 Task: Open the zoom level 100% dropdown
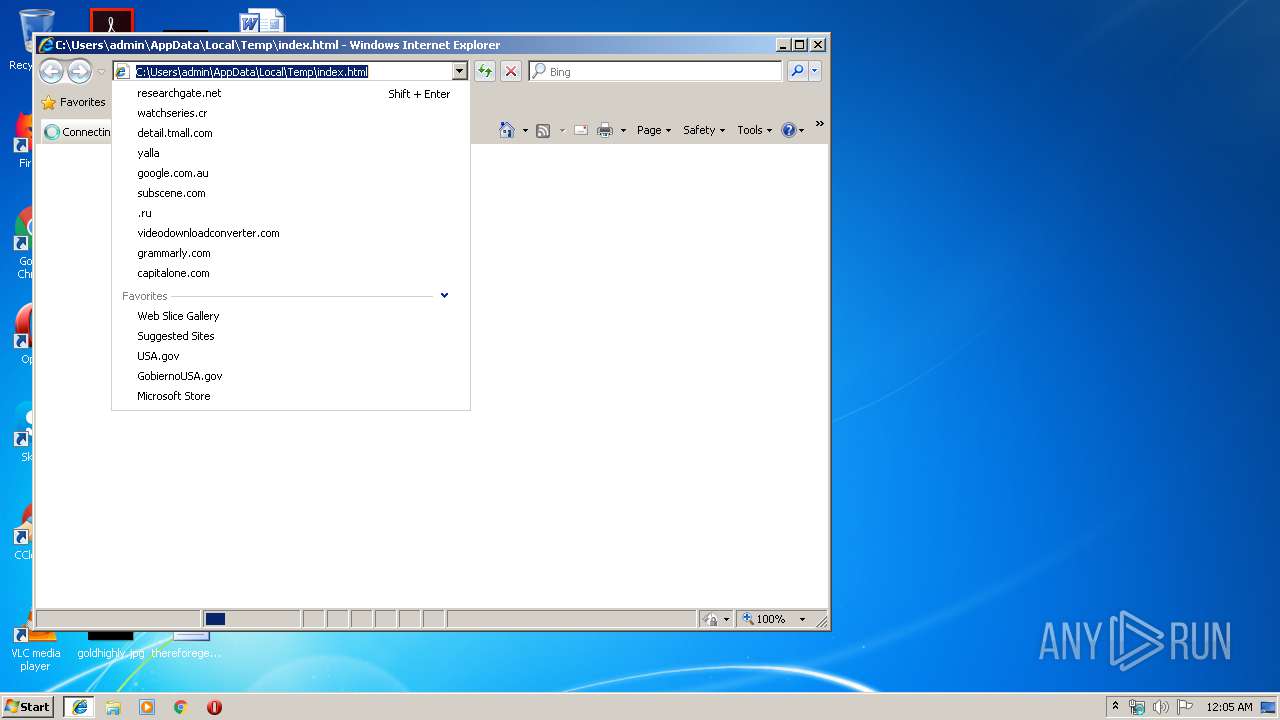(x=802, y=619)
